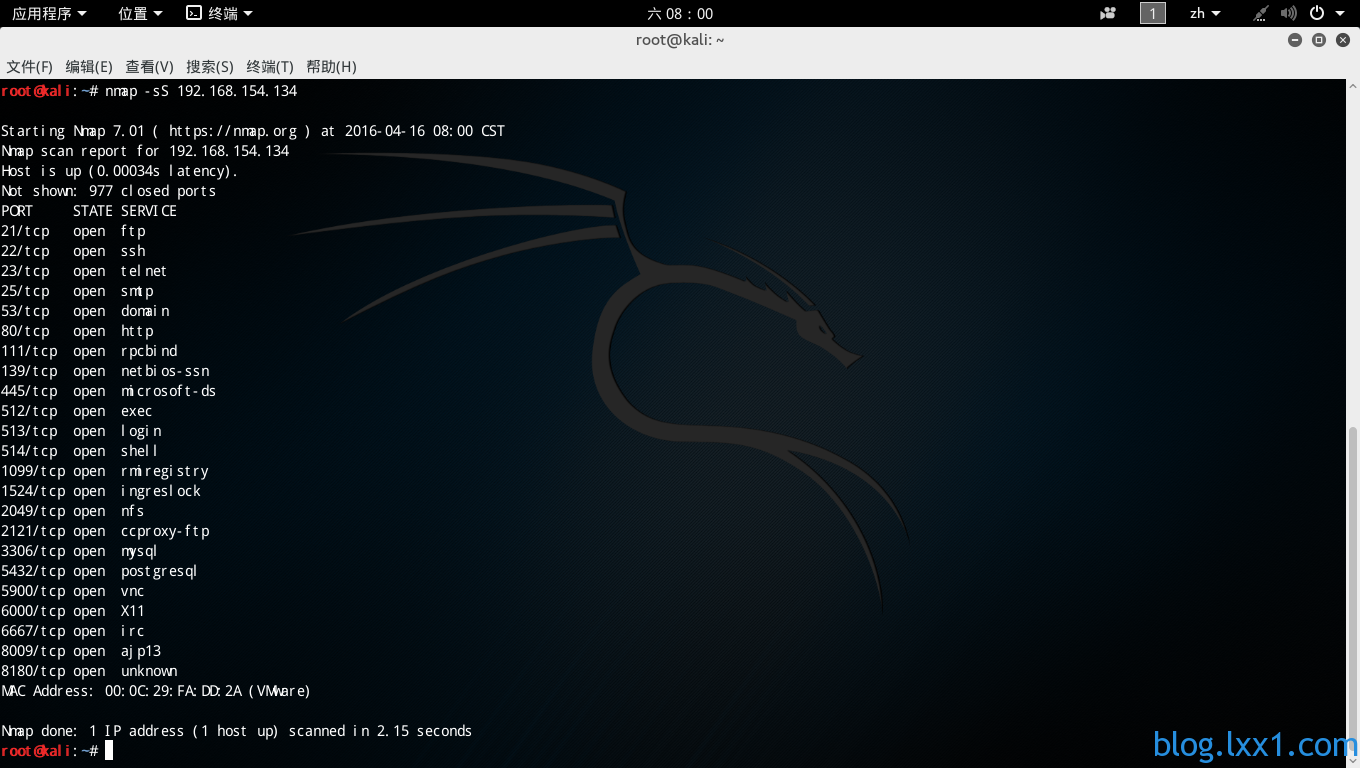Click the 'Not shown: 977 closed ports' line

108,191
